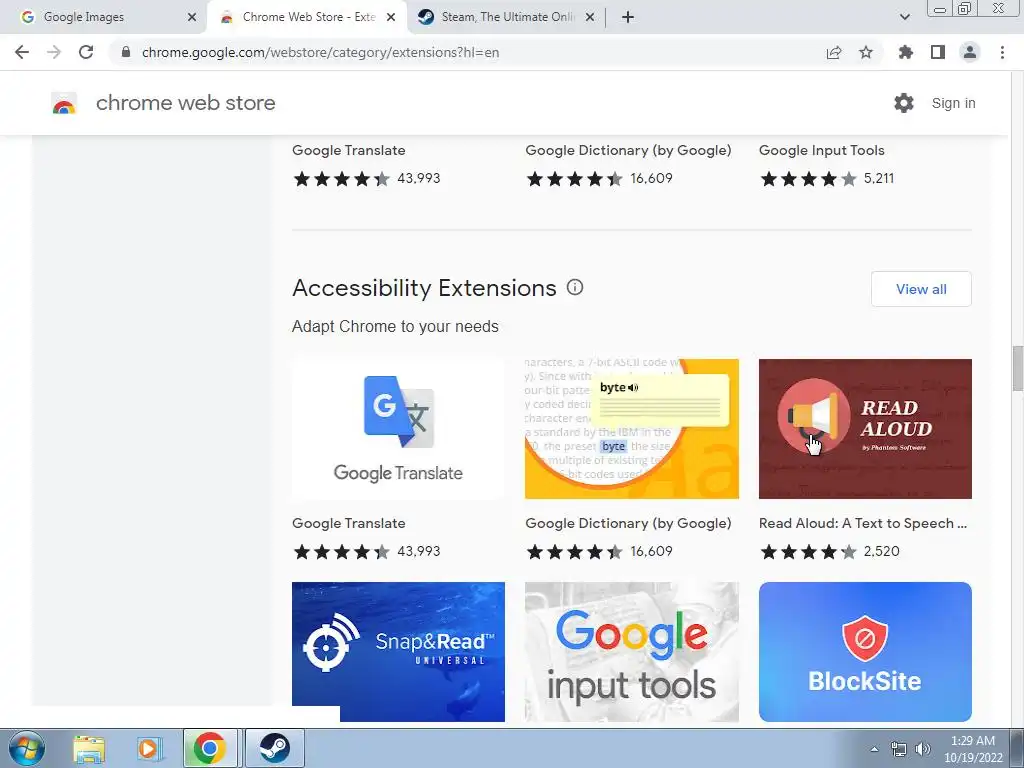Toggle the Chrome side panel
Image resolution: width=1024 pixels, height=768 pixels.
(x=938, y=52)
